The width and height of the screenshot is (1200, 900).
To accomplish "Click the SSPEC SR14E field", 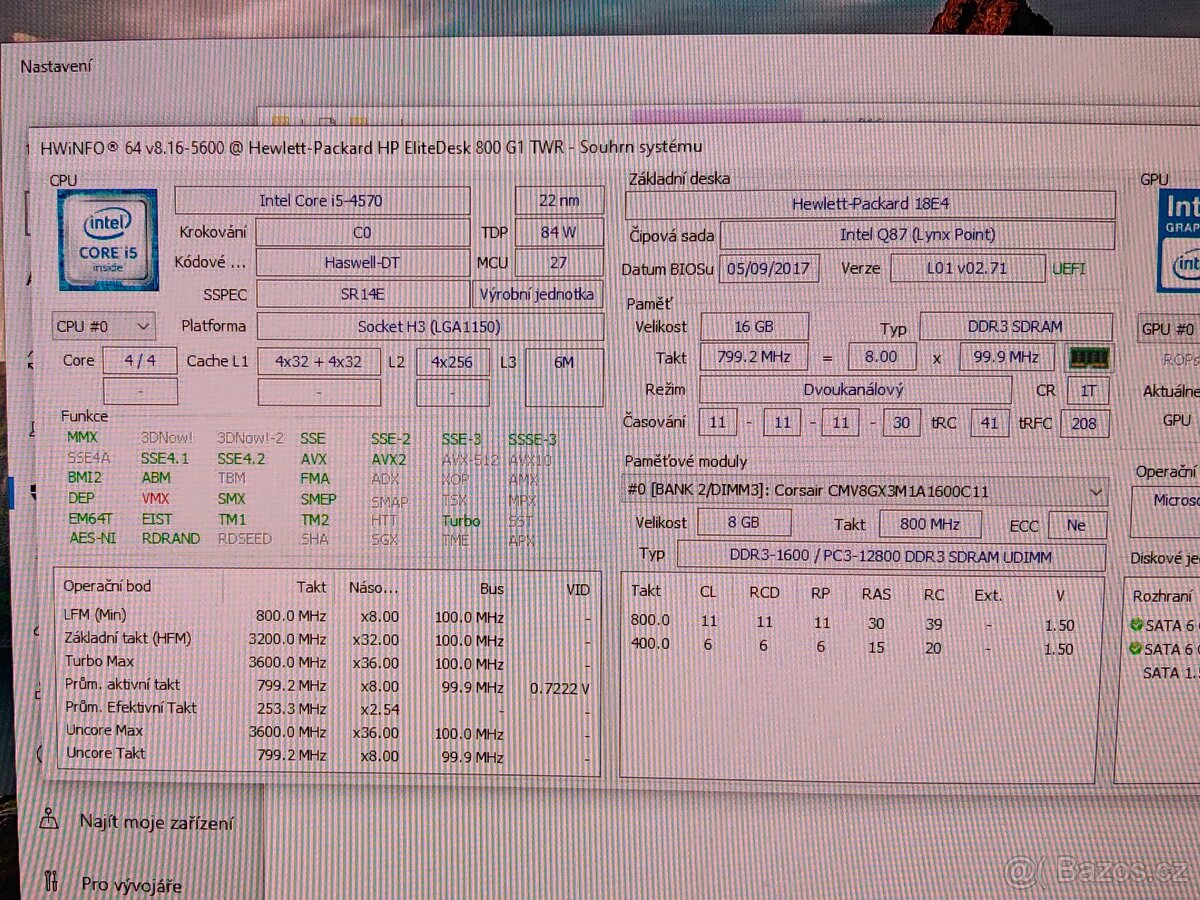I will click(362, 294).
